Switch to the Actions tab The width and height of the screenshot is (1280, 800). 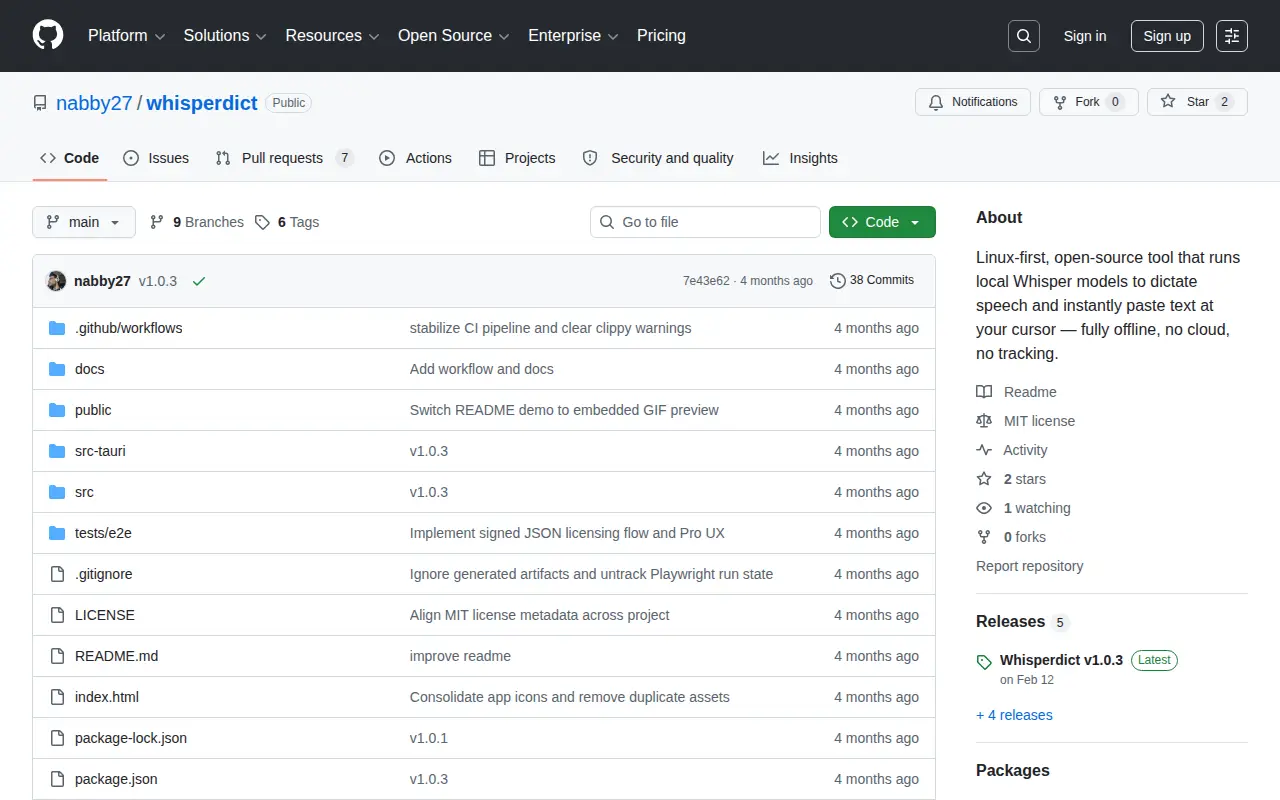click(415, 158)
